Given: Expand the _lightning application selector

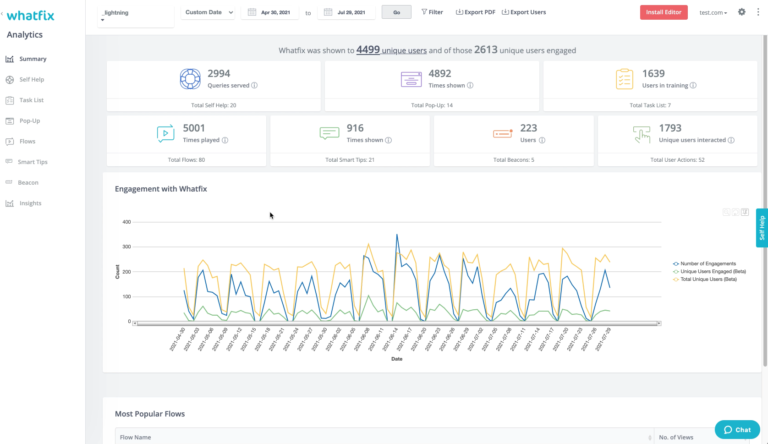Looking at the screenshot, I should pyautogui.click(x=137, y=13).
